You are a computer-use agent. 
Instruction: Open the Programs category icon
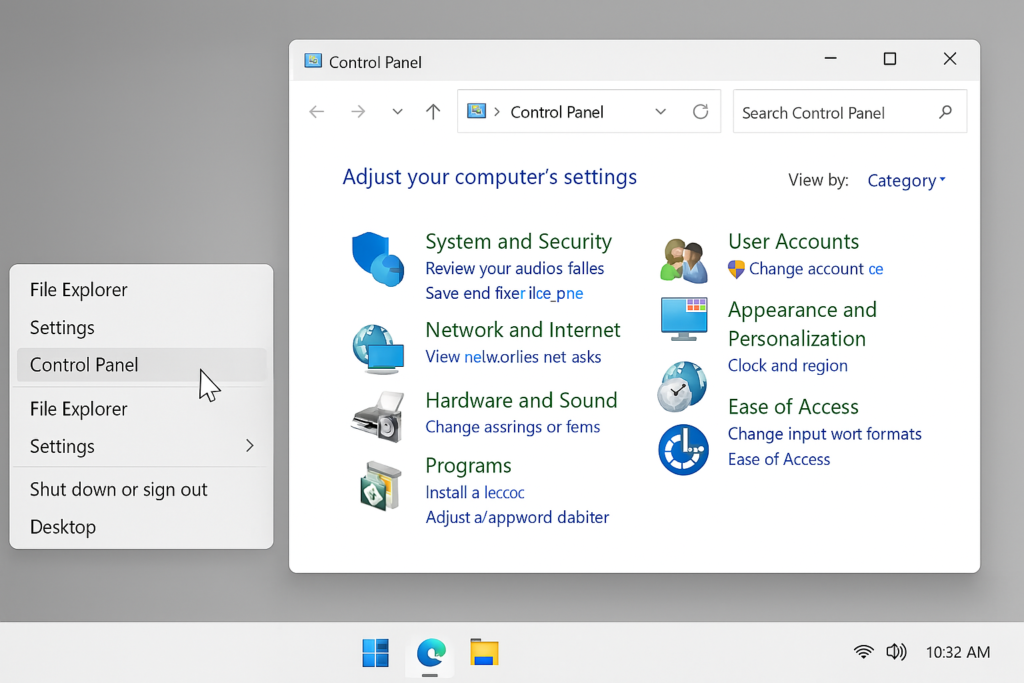click(380, 485)
